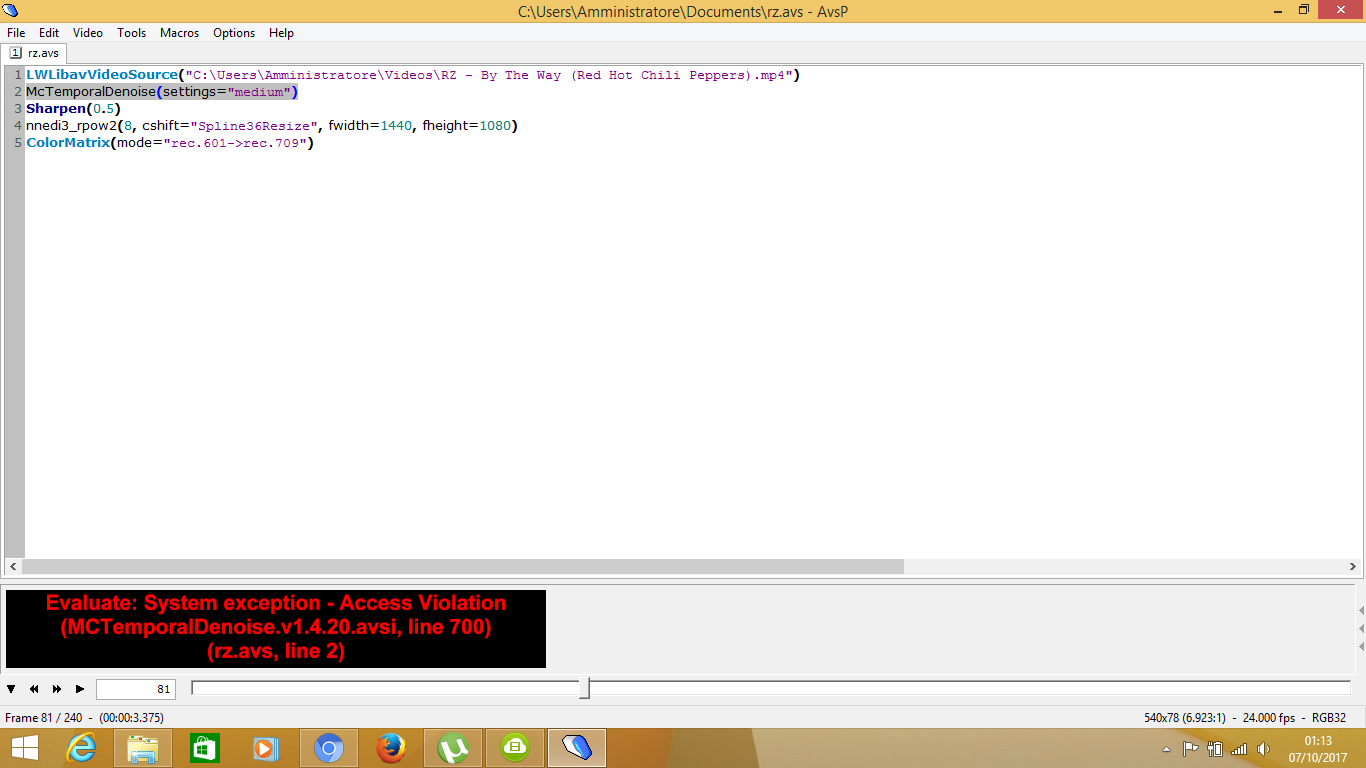Open the Help menu

(x=281, y=33)
